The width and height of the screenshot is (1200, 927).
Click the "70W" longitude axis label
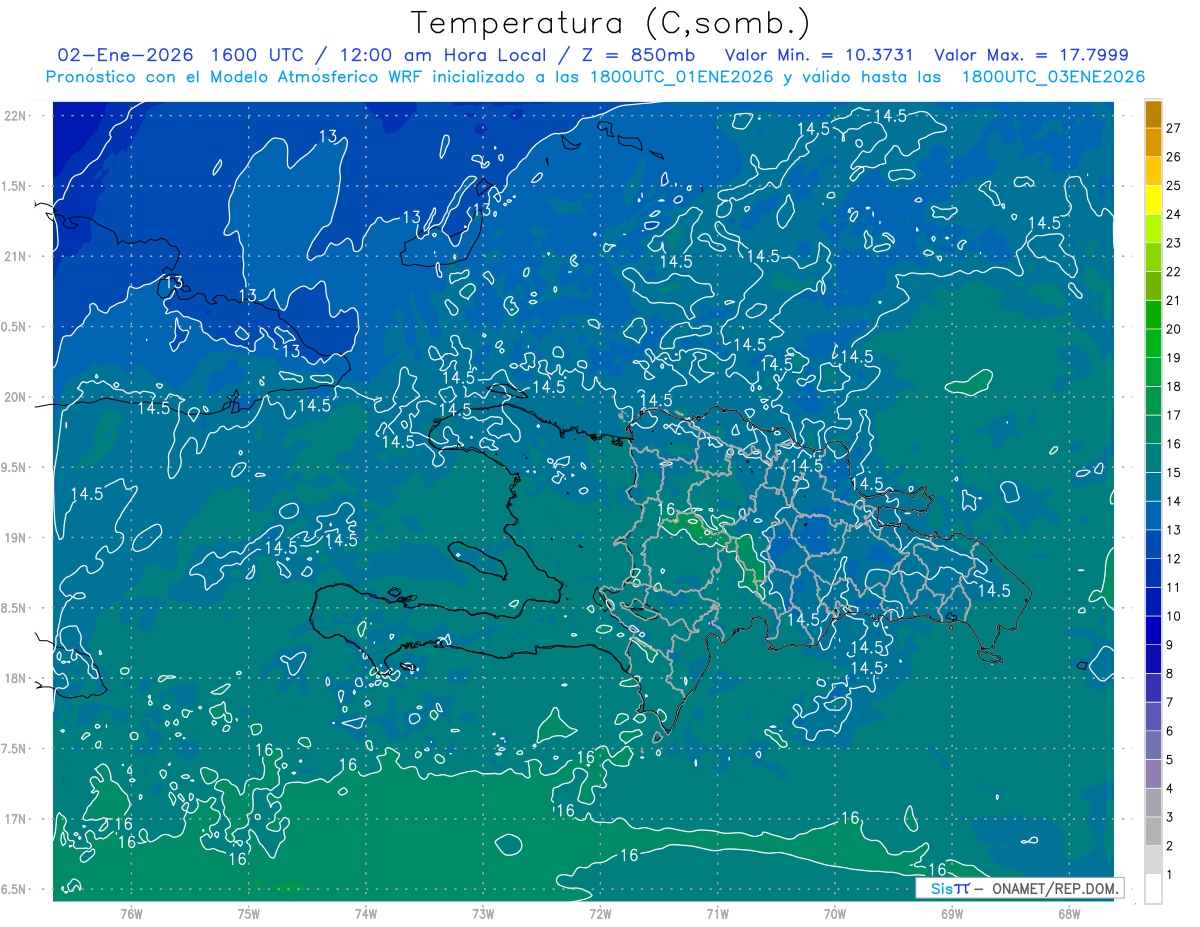[x=835, y=913]
